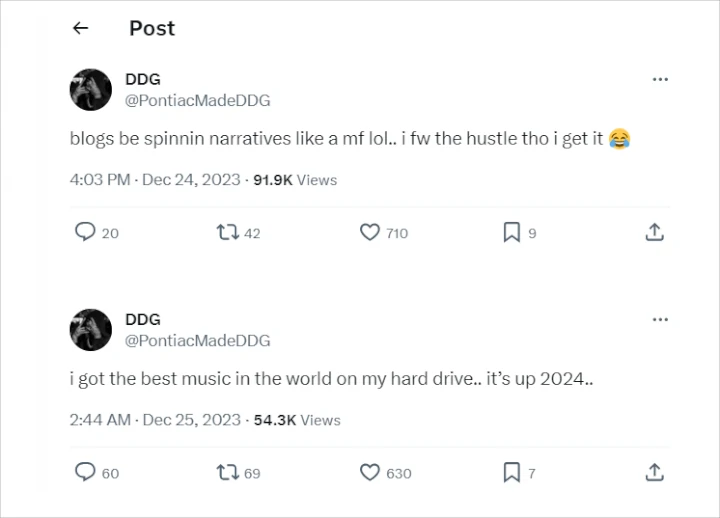Reply to the blogs spinnin narratives post
The width and height of the screenshot is (720, 518).
86,233
